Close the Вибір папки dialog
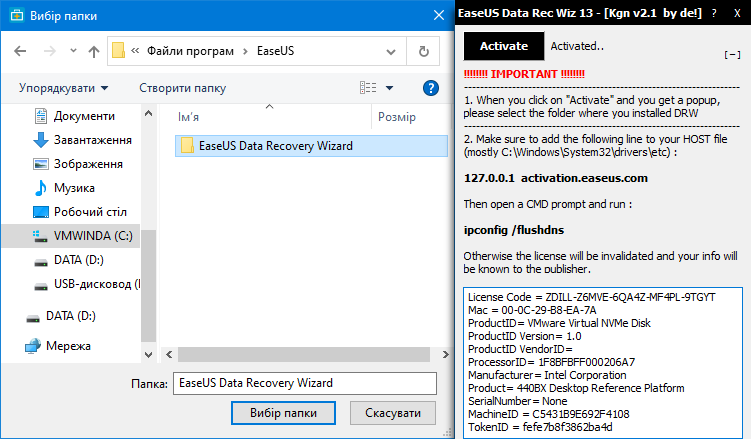 [x=439, y=15]
